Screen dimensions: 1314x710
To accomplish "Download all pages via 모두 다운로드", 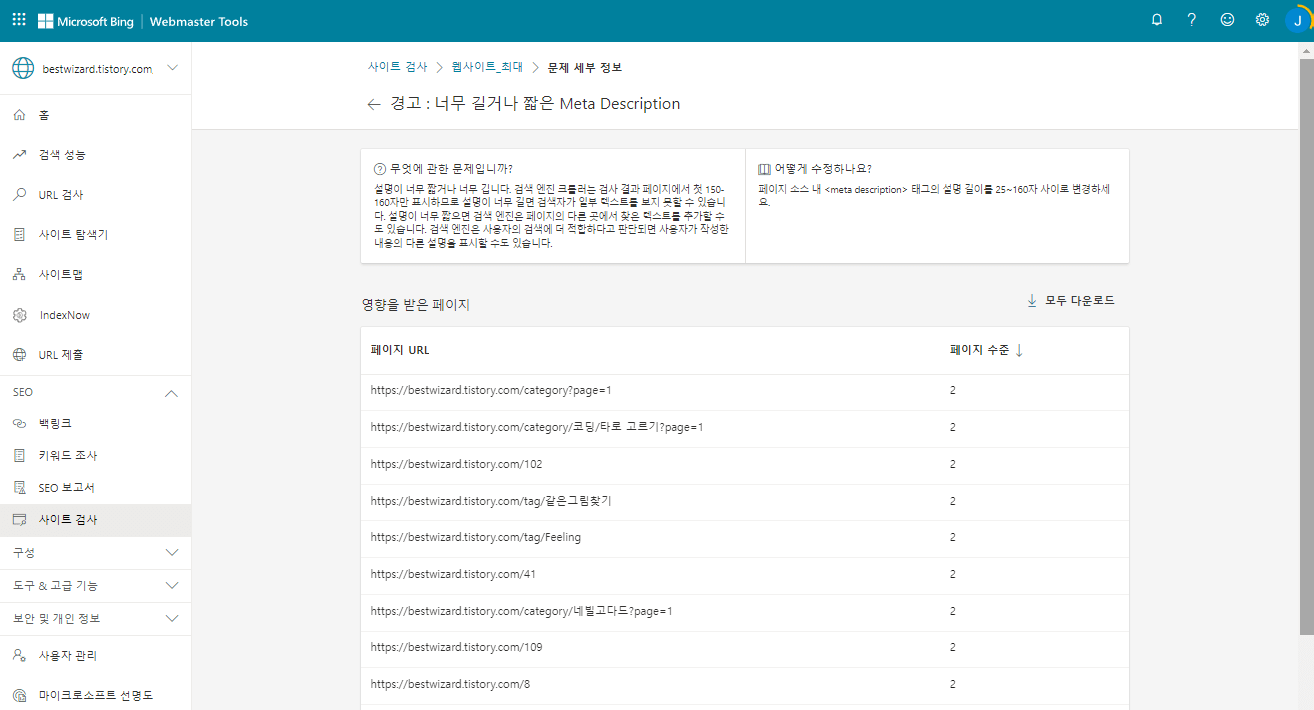I will click(1071, 299).
